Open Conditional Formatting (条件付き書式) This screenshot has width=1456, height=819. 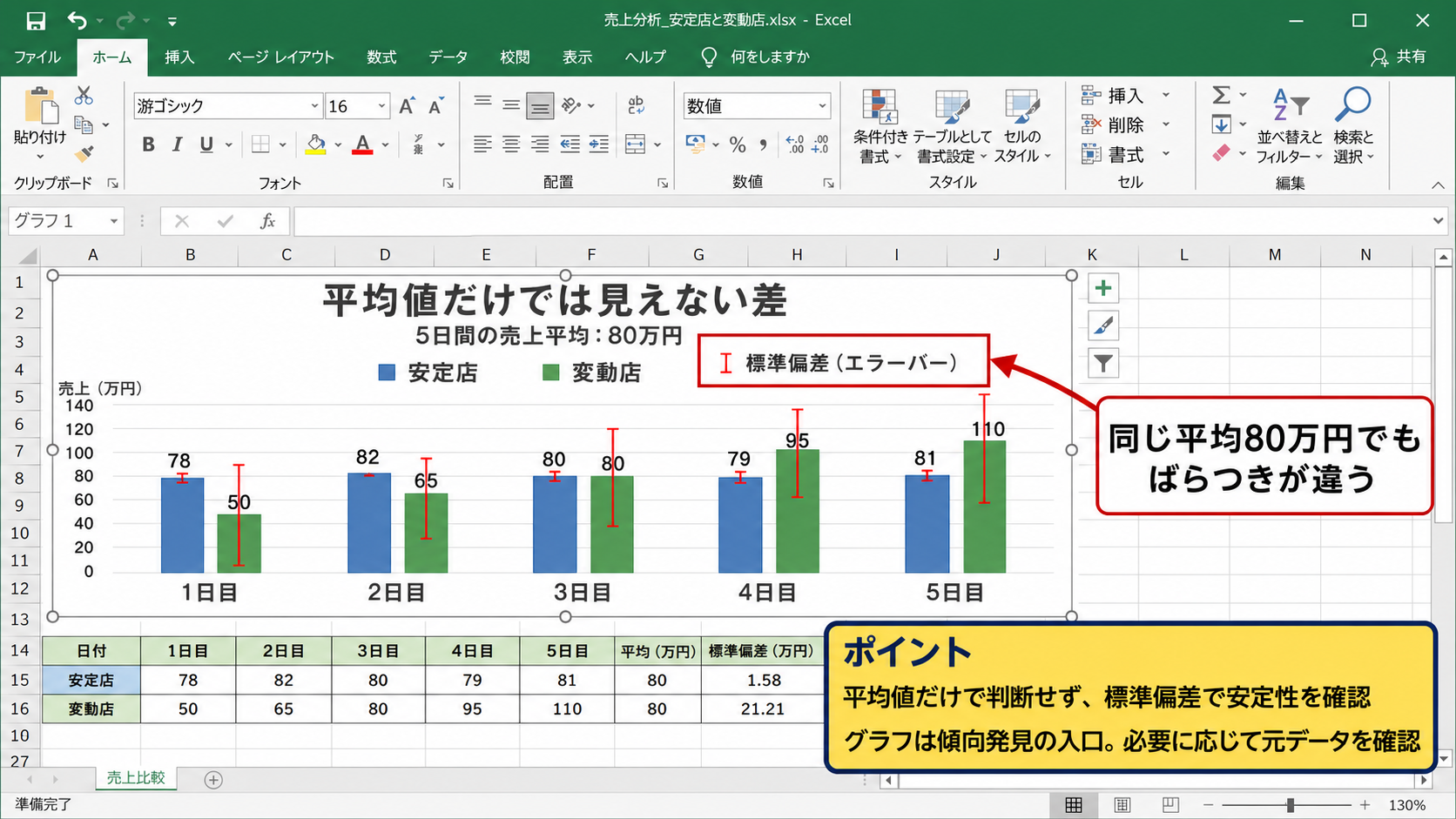click(880, 126)
